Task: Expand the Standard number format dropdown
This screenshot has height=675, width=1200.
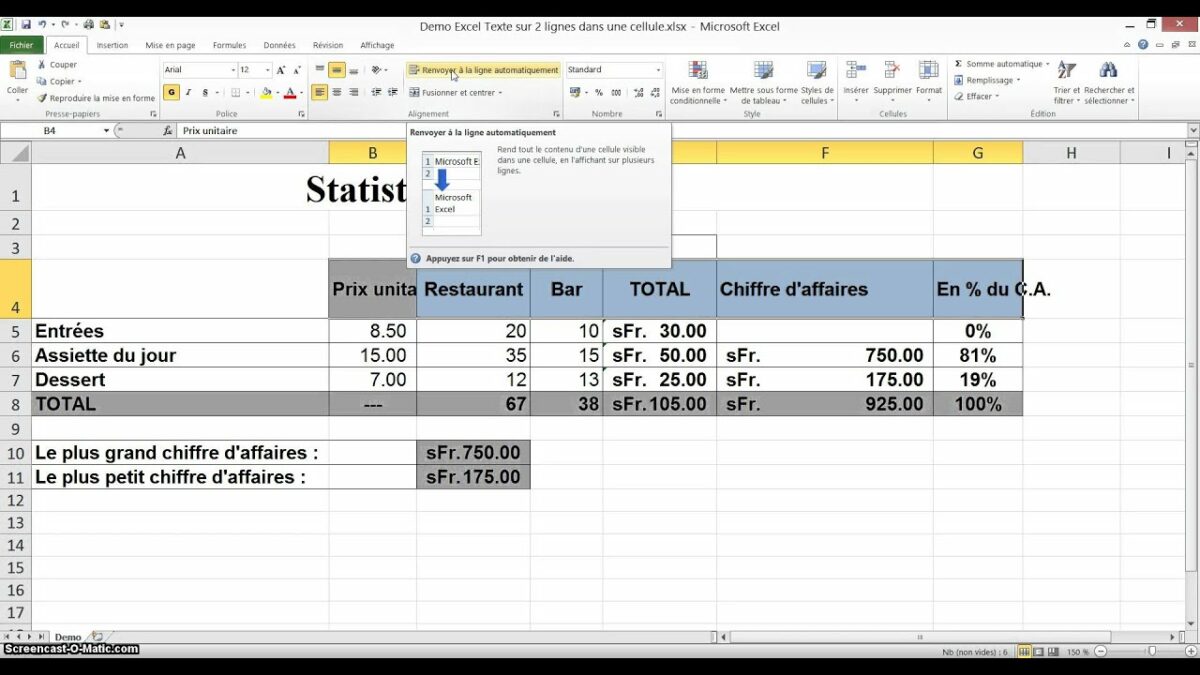Action: pos(658,70)
